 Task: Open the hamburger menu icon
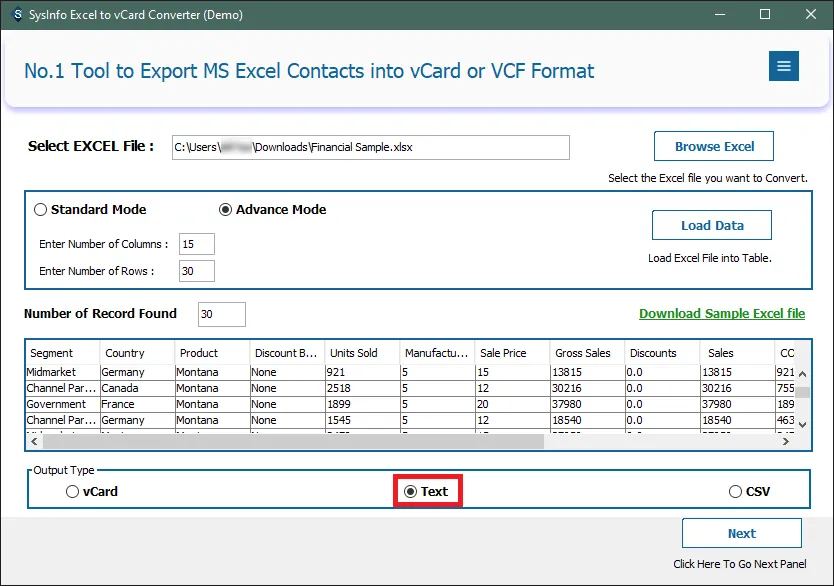click(783, 66)
